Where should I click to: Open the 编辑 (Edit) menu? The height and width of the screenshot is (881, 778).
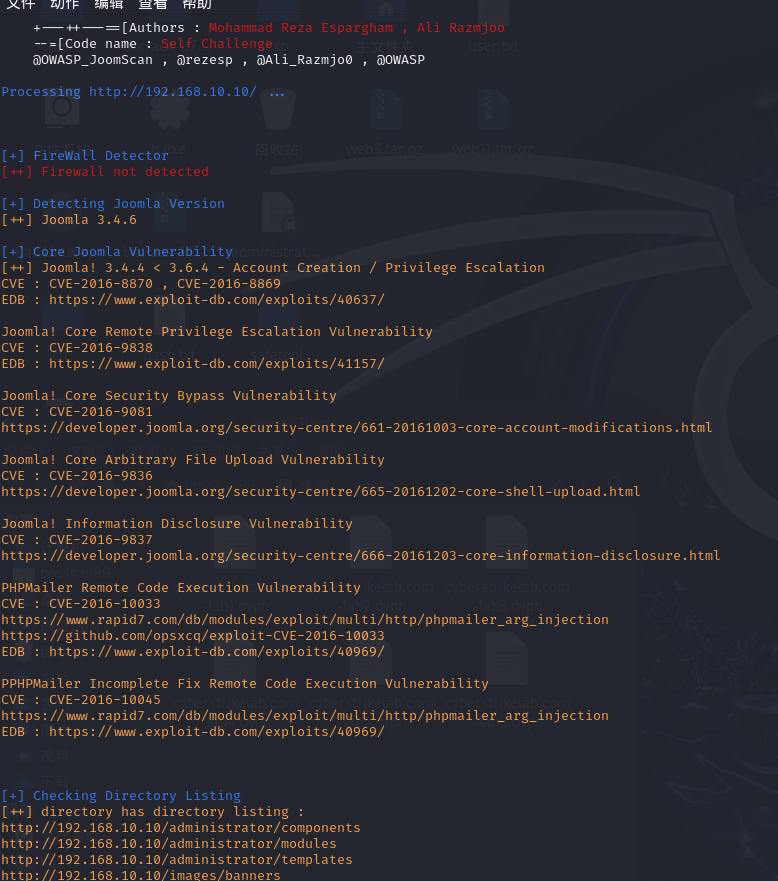tap(109, 4)
